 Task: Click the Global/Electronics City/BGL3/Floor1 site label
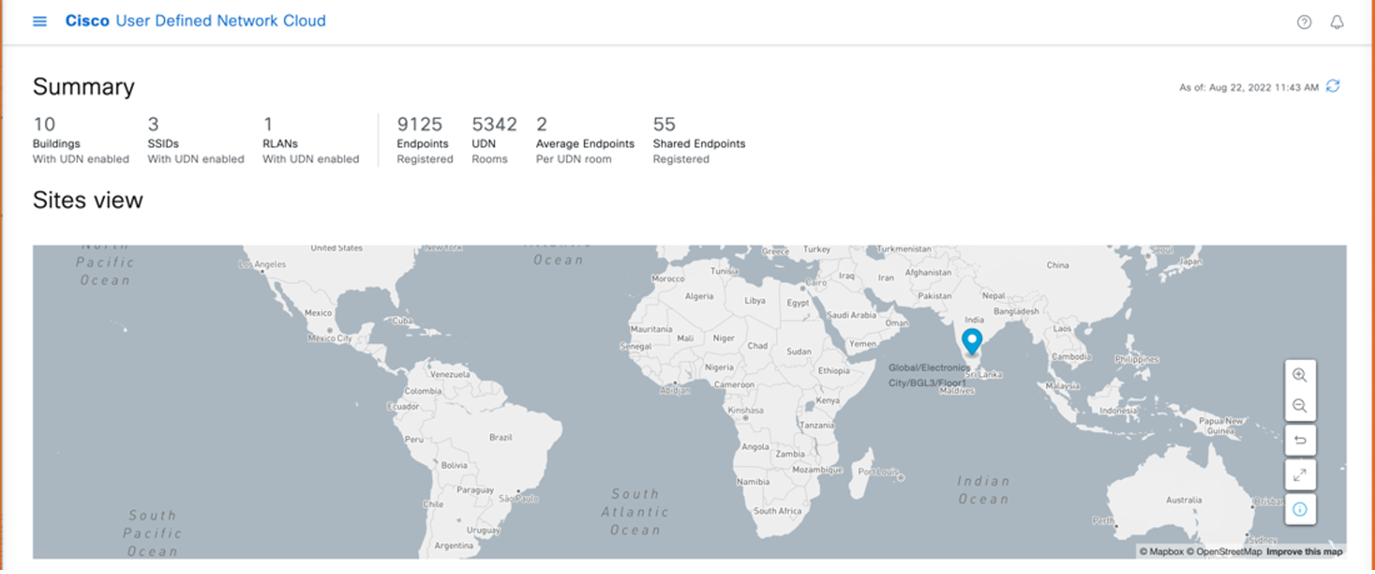(x=929, y=375)
